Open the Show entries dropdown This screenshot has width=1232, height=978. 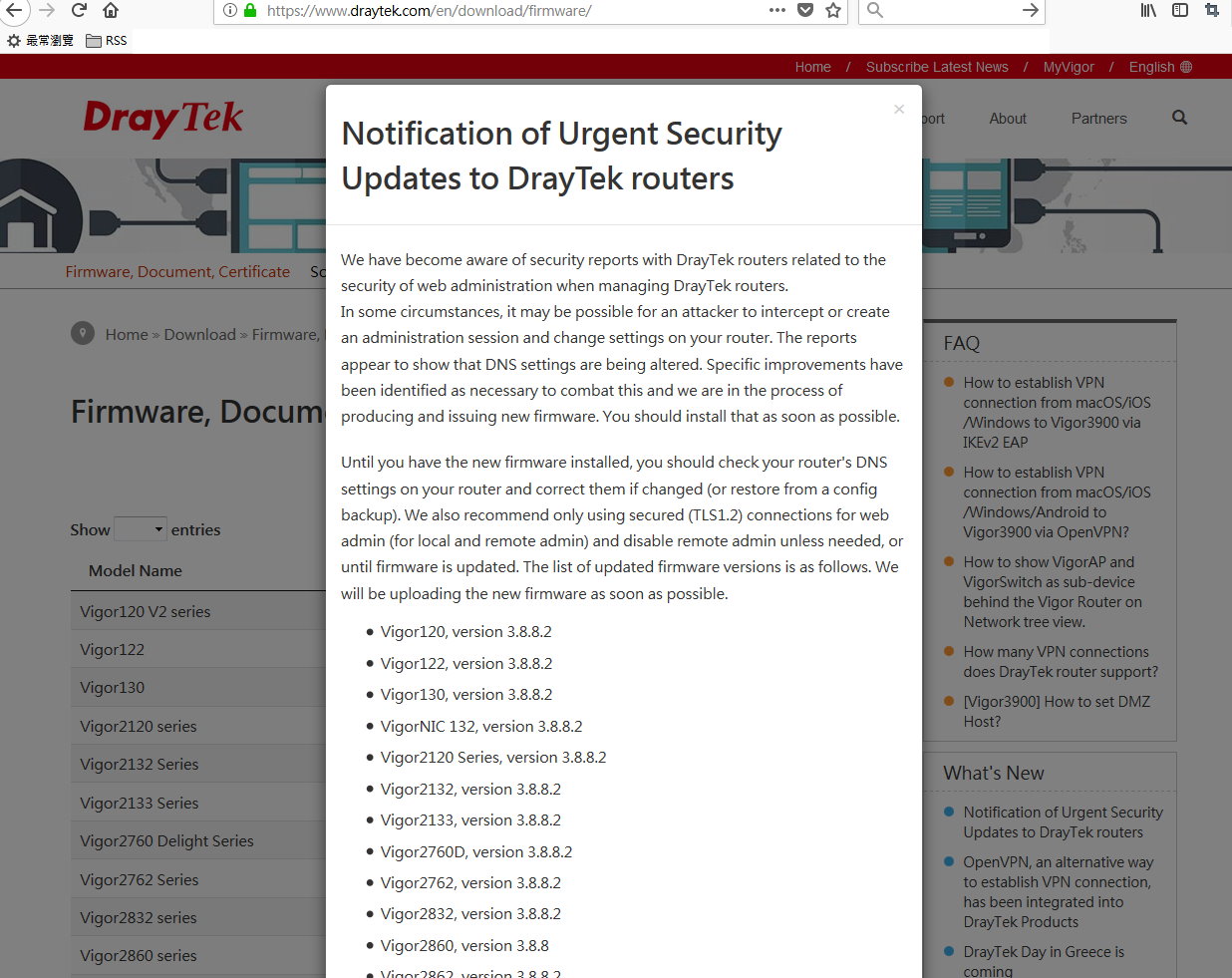(141, 528)
